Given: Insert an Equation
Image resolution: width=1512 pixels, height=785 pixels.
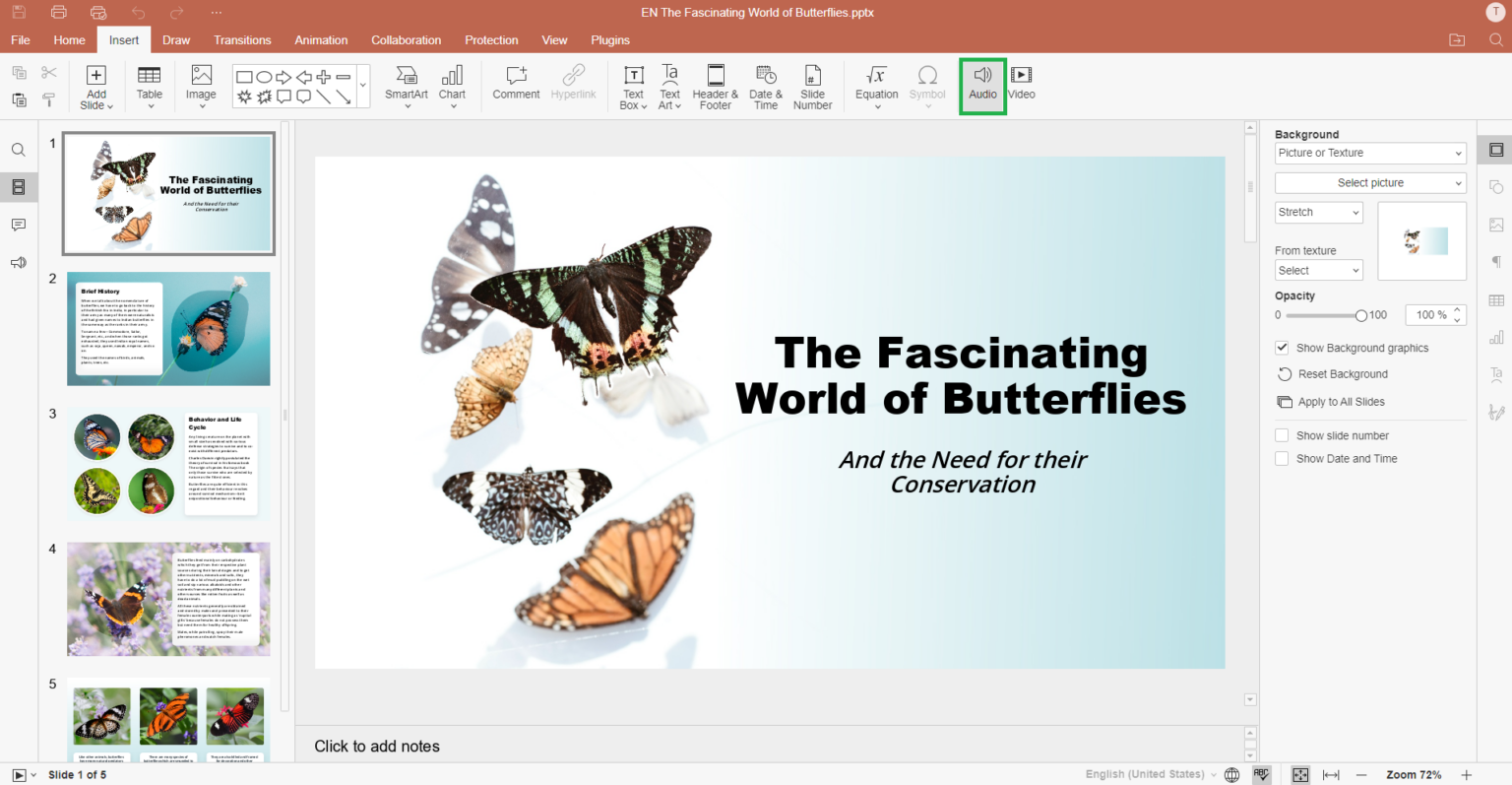Looking at the screenshot, I should (875, 83).
